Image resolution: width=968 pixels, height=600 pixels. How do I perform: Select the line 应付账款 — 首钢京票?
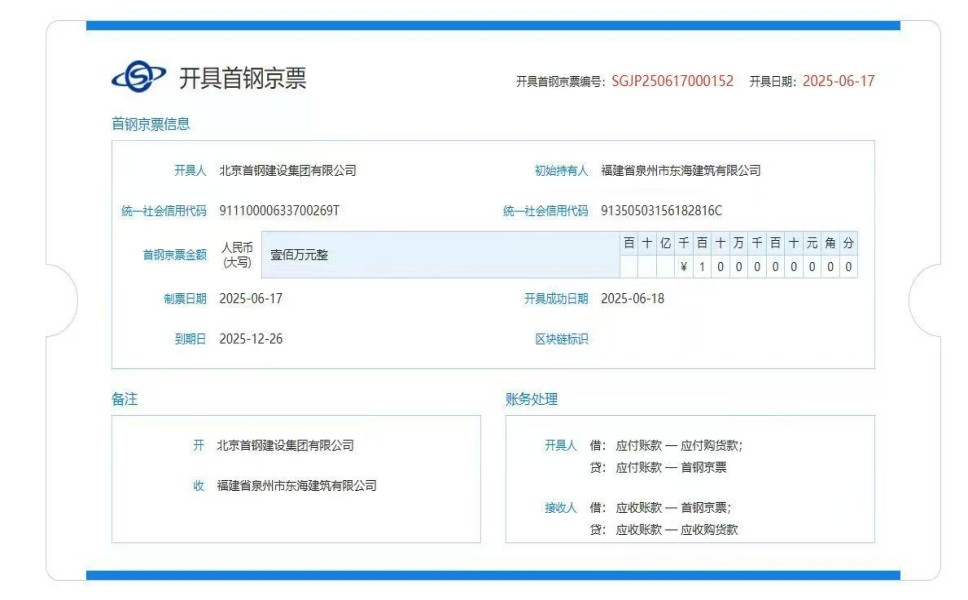(671, 467)
